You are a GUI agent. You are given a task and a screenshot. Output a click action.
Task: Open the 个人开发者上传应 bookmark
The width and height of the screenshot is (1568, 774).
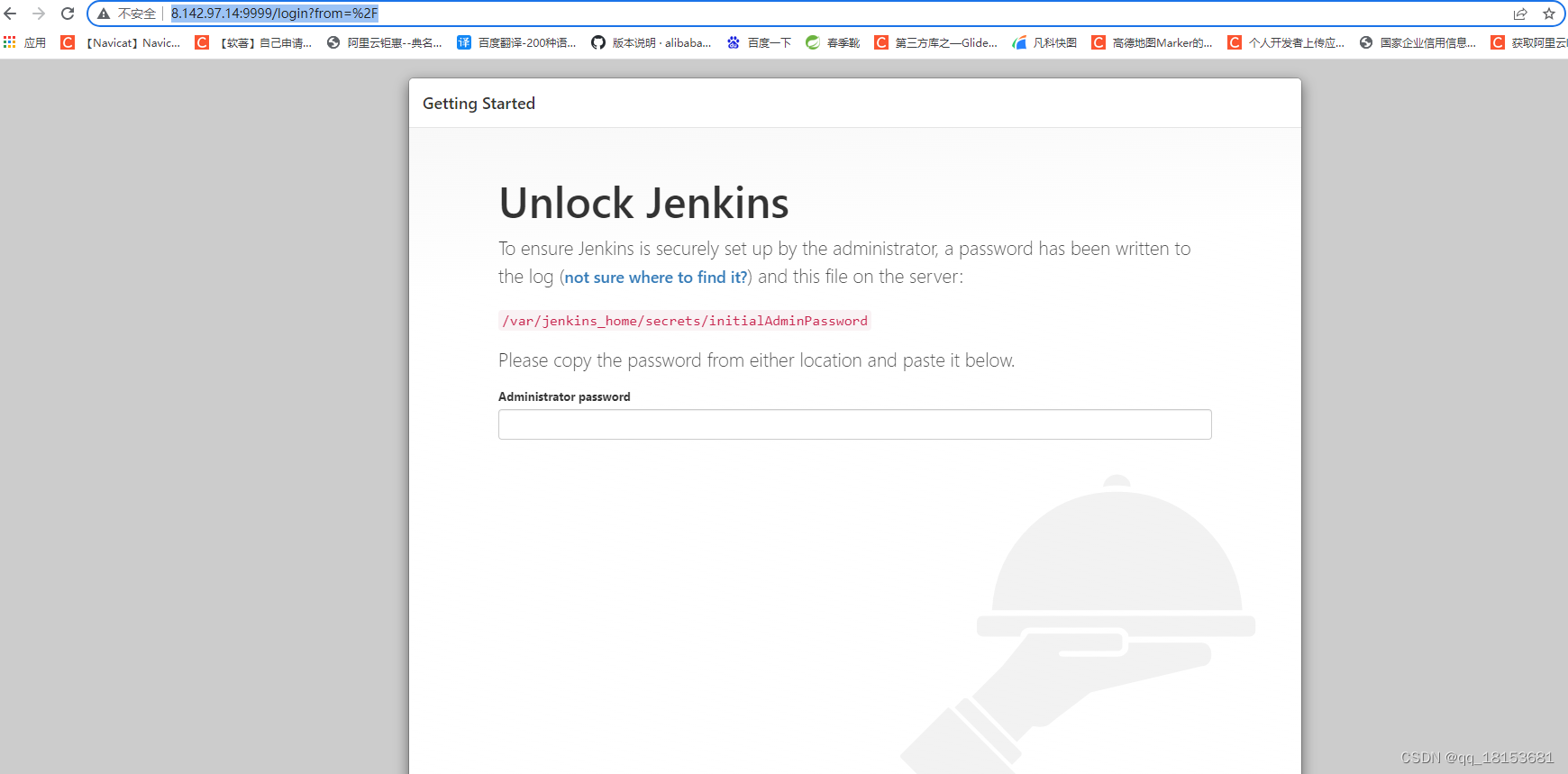(x=1286, y=42)
